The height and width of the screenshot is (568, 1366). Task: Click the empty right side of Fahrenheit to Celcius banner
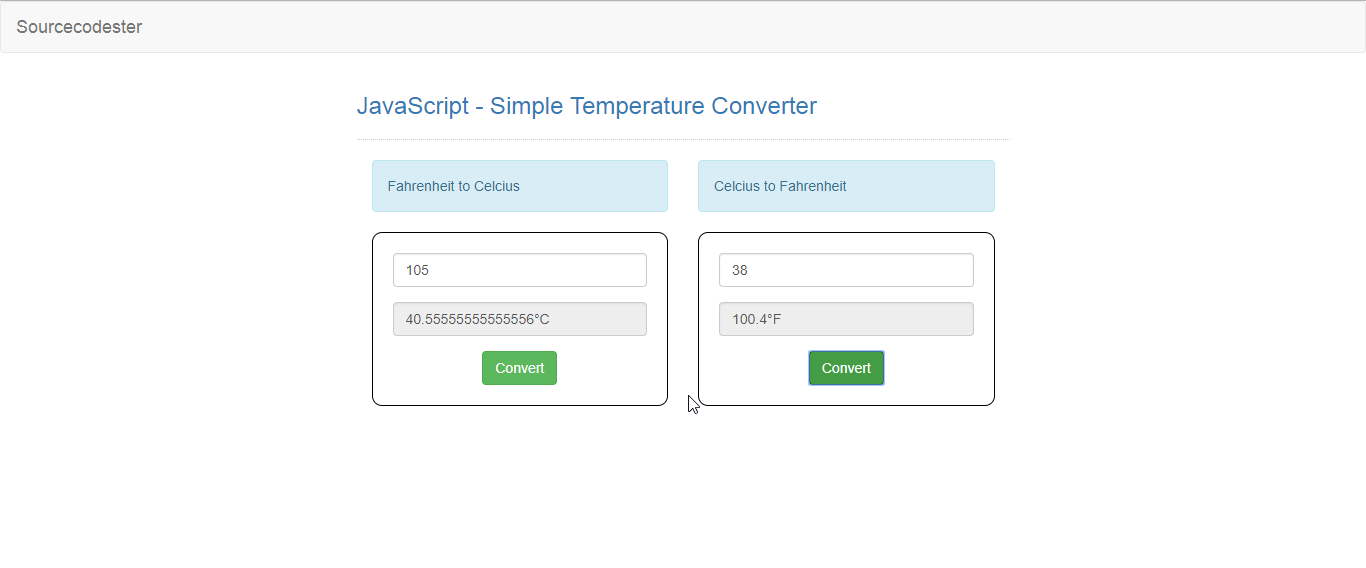pyautogui.click(x=594, y=186)
